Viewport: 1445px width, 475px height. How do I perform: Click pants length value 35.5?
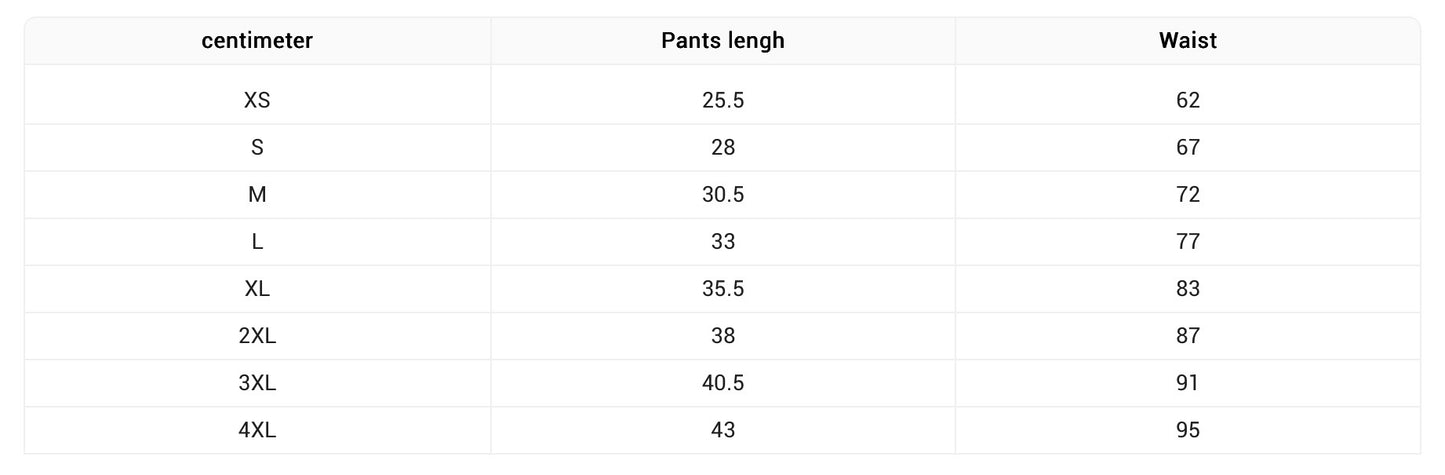722,289
